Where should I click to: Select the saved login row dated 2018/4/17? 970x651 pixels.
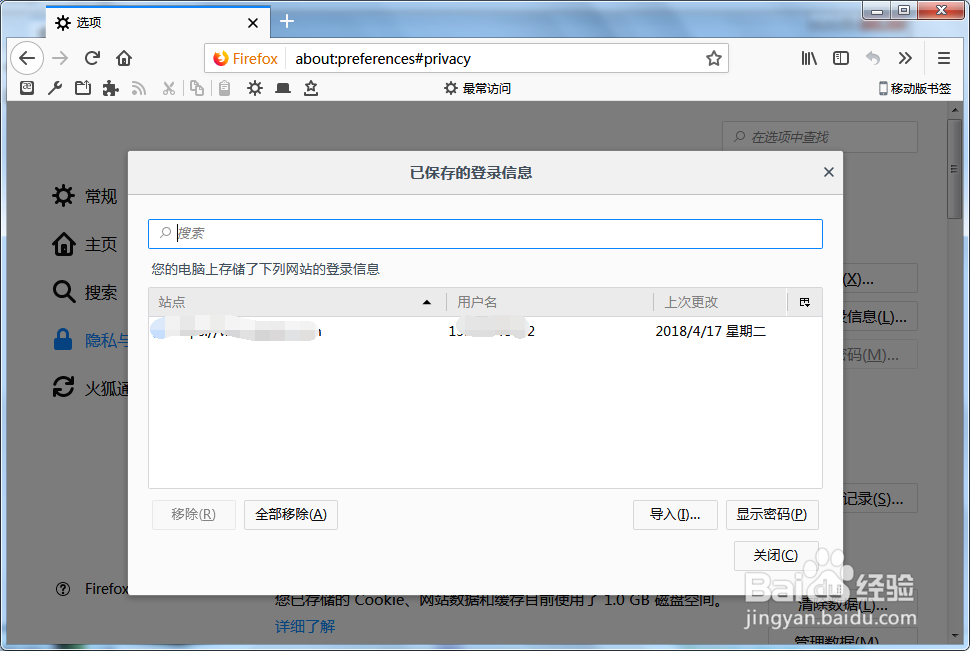click(486, 331)
